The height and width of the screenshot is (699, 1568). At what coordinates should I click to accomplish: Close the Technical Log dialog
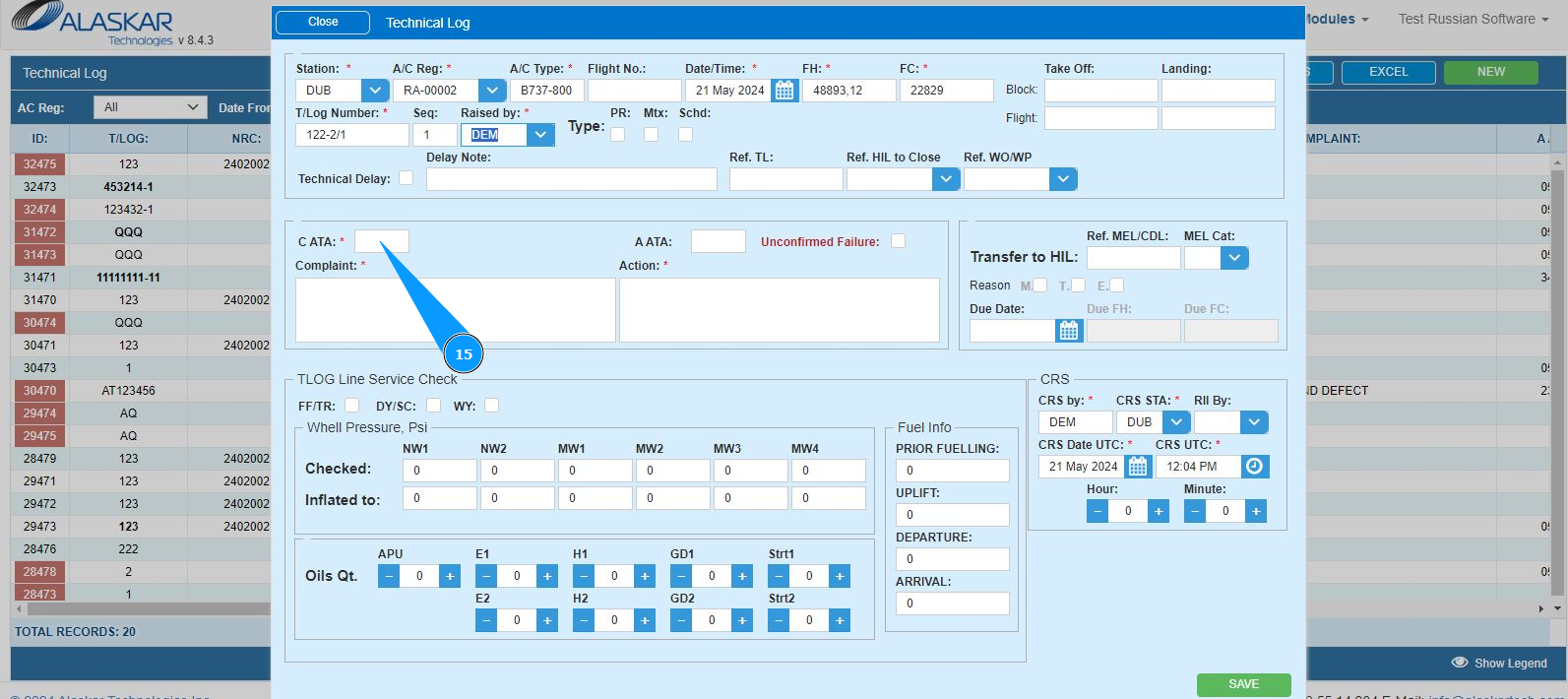[x=323, y=22]
